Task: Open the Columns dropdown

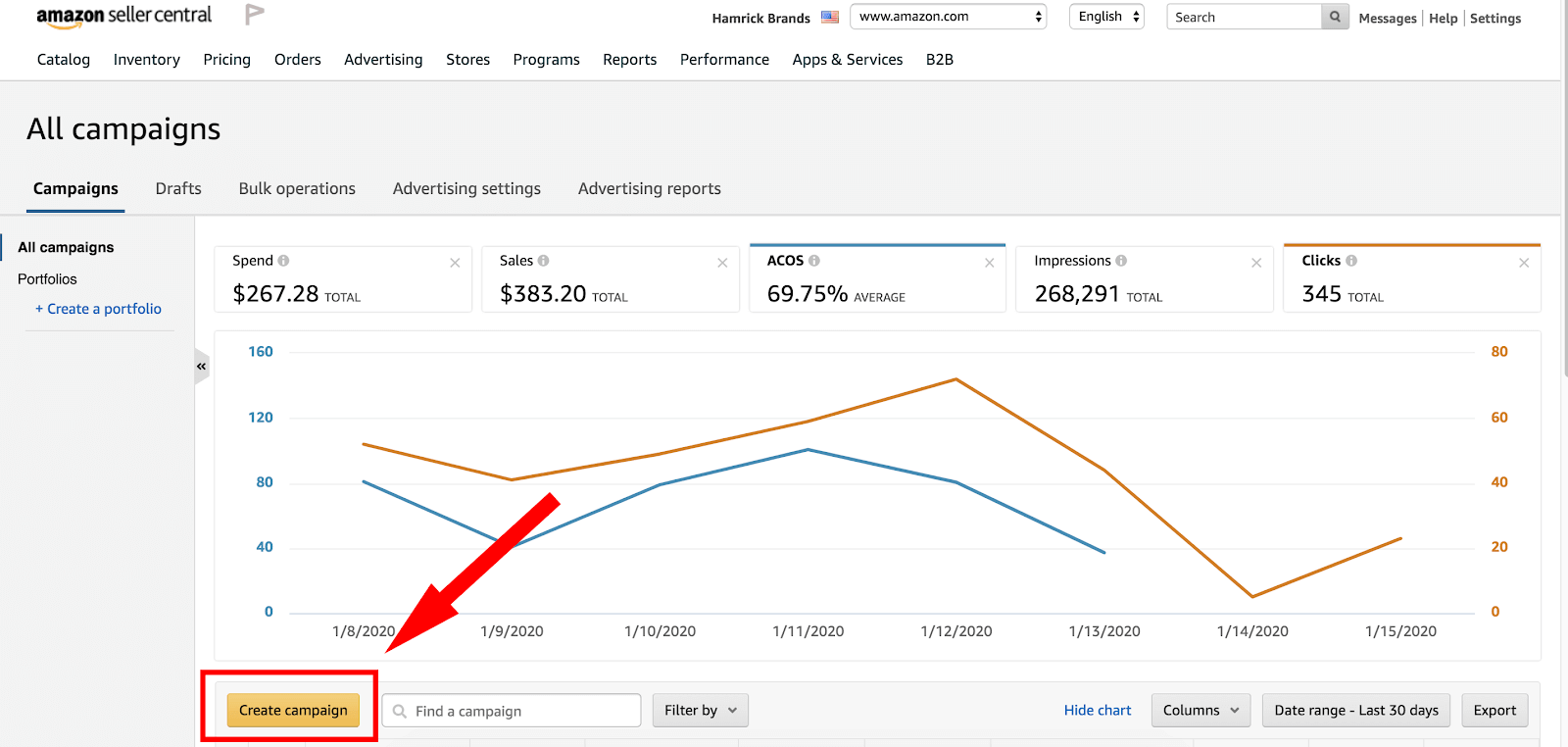Action: coord(1200,711)
